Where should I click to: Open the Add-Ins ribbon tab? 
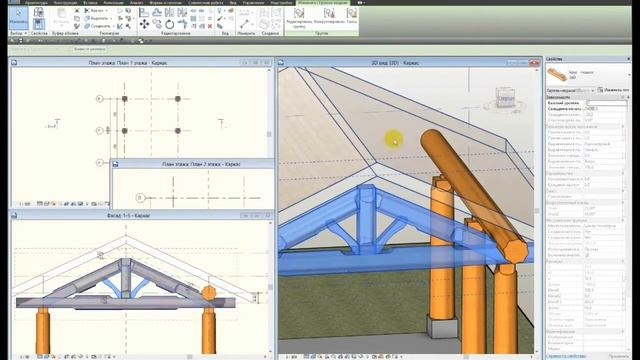click(281, 3)
